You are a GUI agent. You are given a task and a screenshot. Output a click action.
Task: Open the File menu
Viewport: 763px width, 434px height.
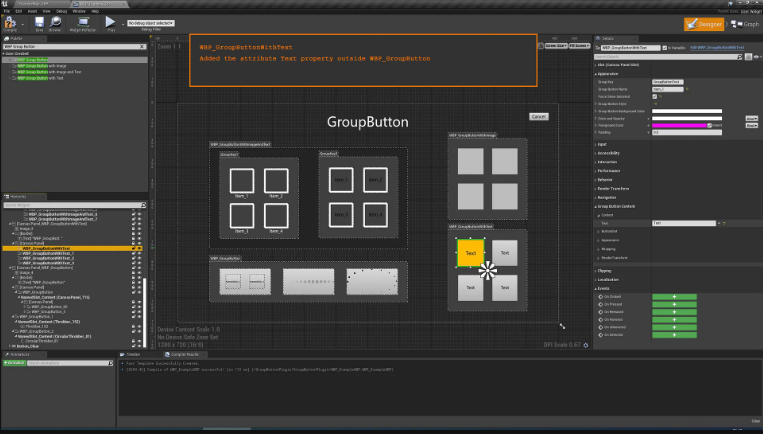click(7, 11)
